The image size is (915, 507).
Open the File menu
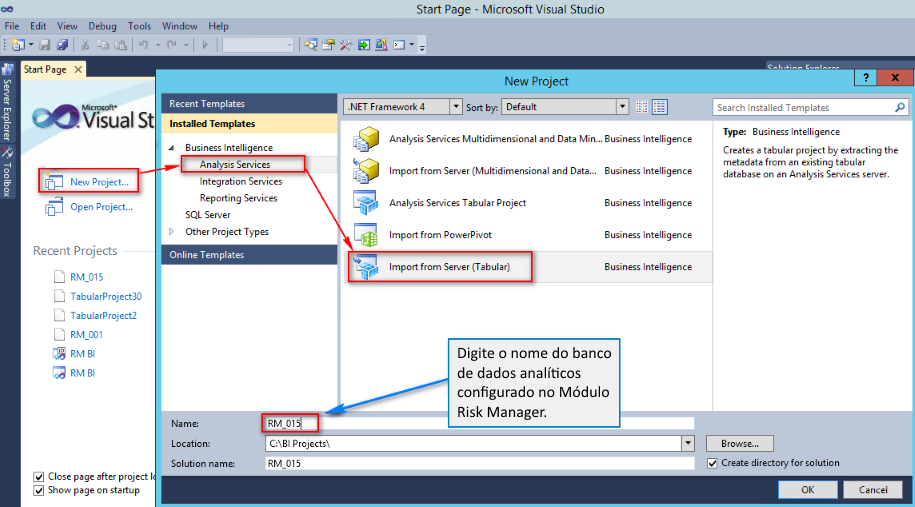tap(12, 26)
